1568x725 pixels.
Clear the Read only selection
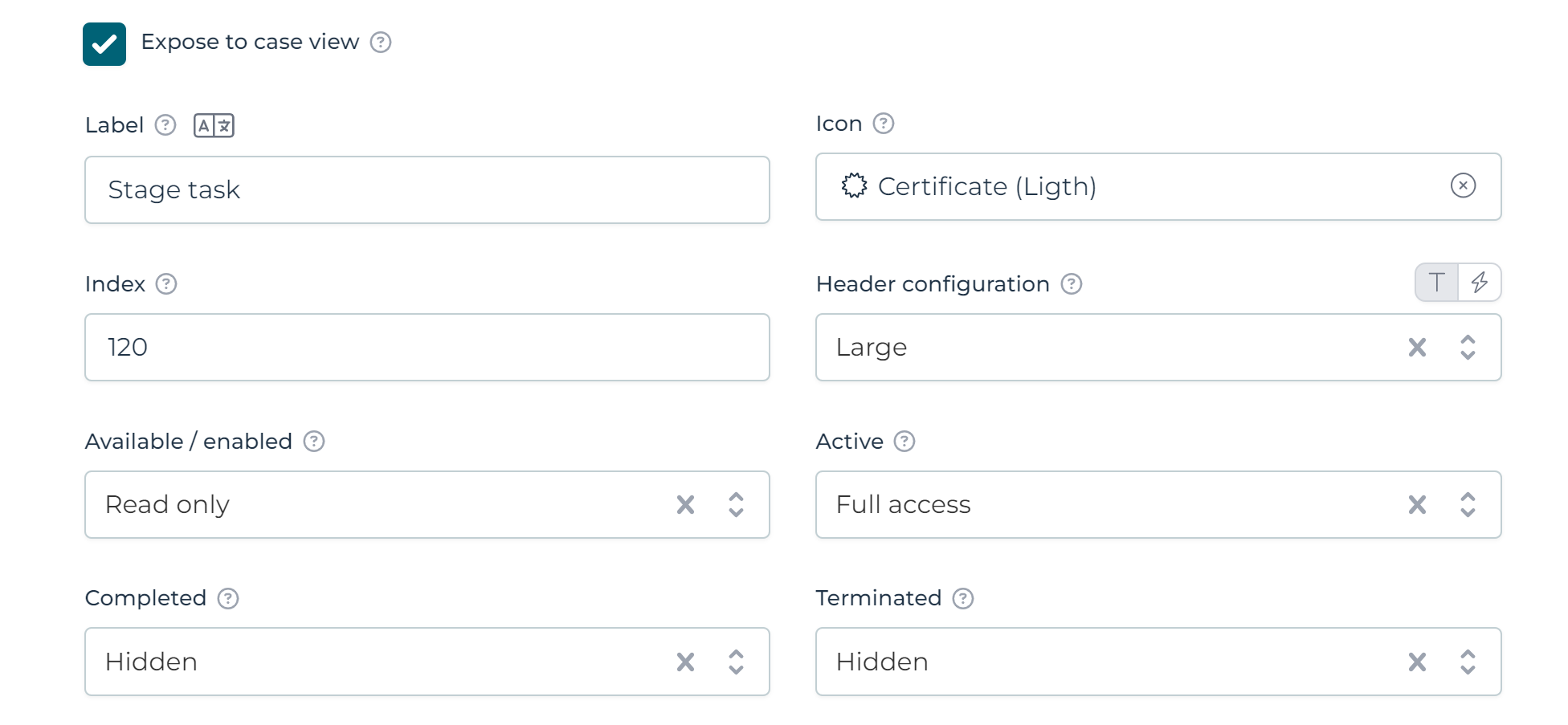685,505
